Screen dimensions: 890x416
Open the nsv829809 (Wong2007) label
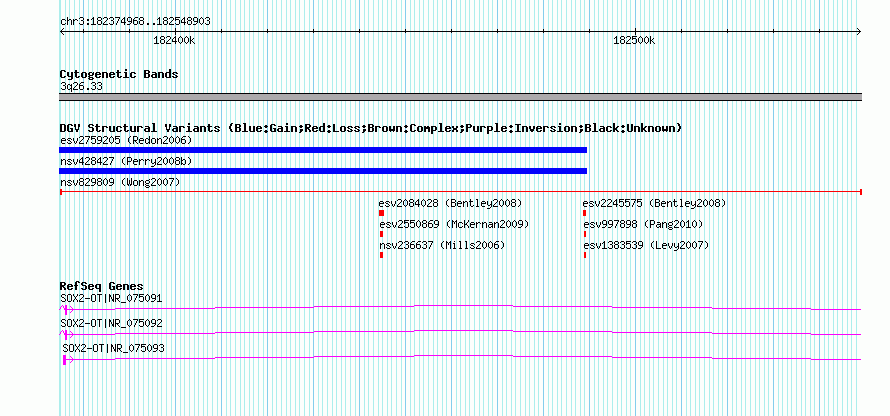tap(120, 182)
